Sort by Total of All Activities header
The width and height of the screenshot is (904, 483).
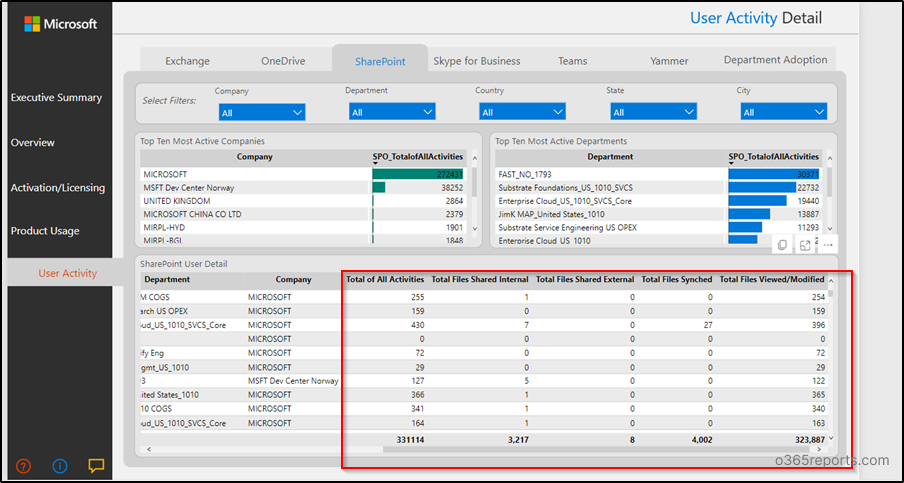point(385,280)
